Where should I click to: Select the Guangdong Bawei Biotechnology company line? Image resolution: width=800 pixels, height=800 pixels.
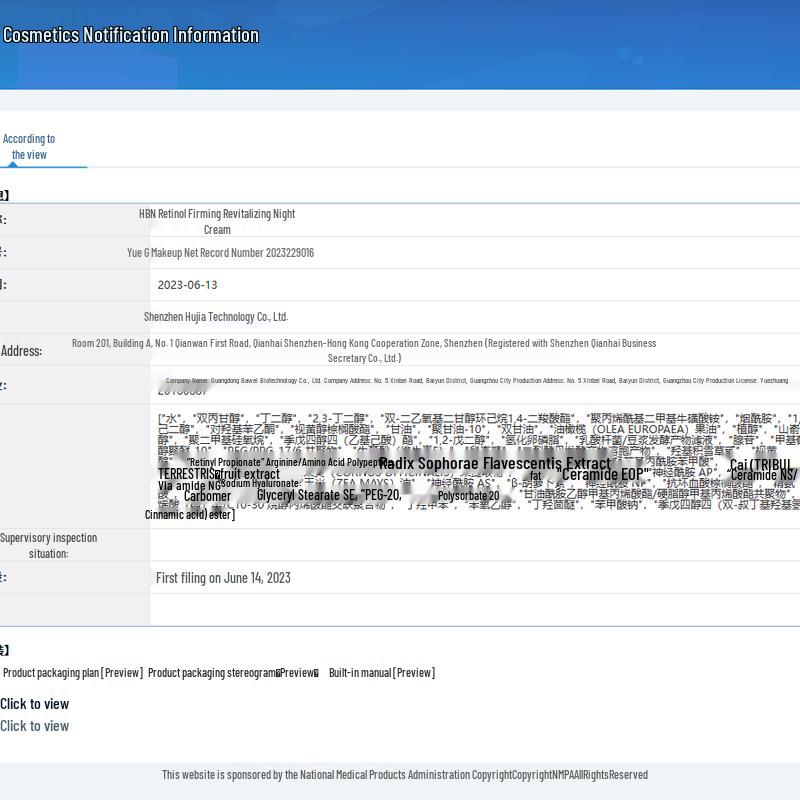[477, 380]
